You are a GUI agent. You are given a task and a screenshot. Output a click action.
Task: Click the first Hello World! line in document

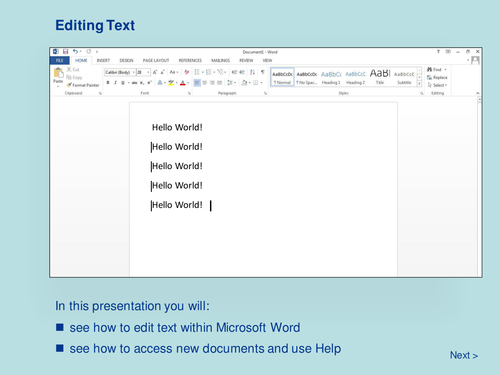coord(177,127)
